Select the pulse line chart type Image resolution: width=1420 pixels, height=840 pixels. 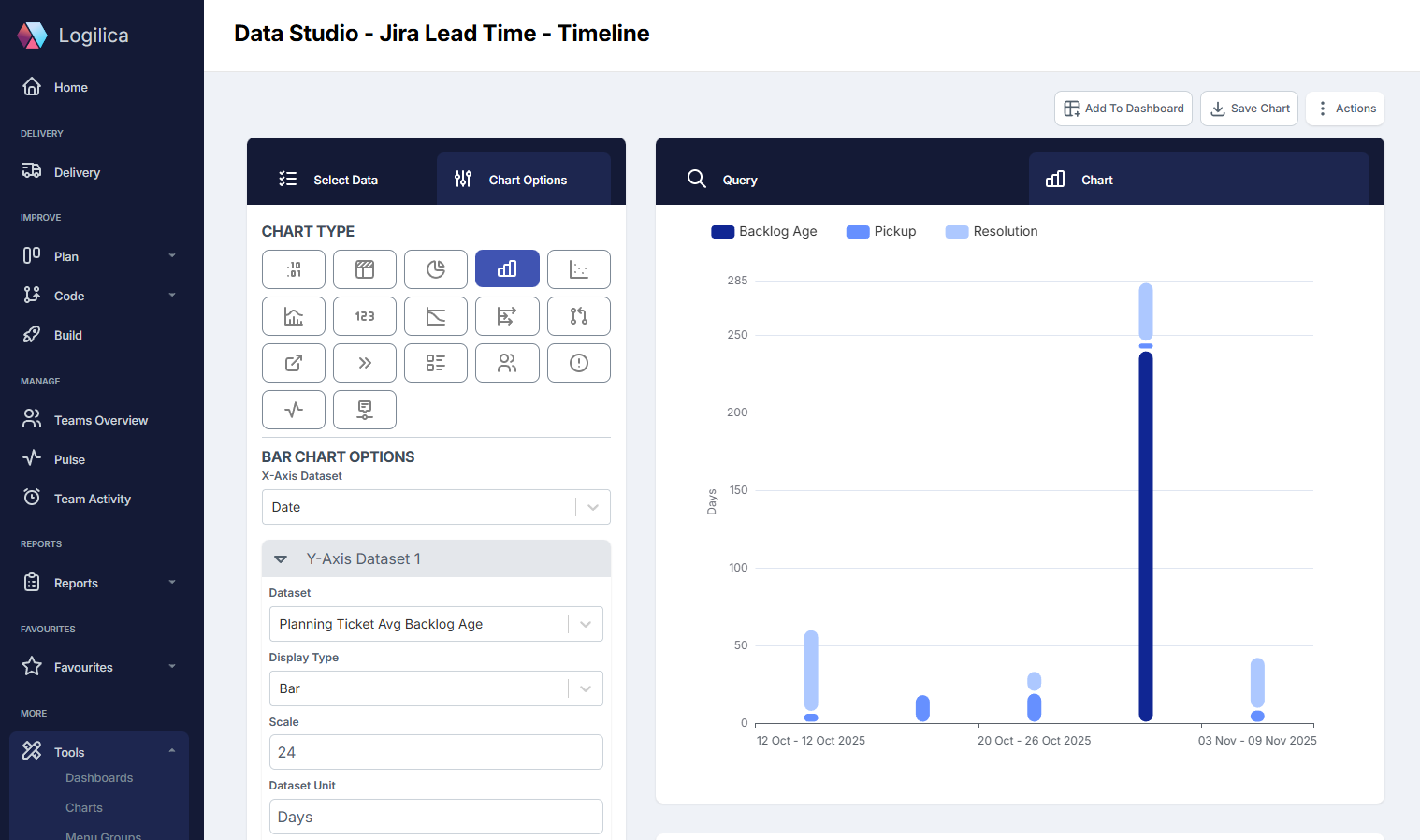click(x=294, y=410)
